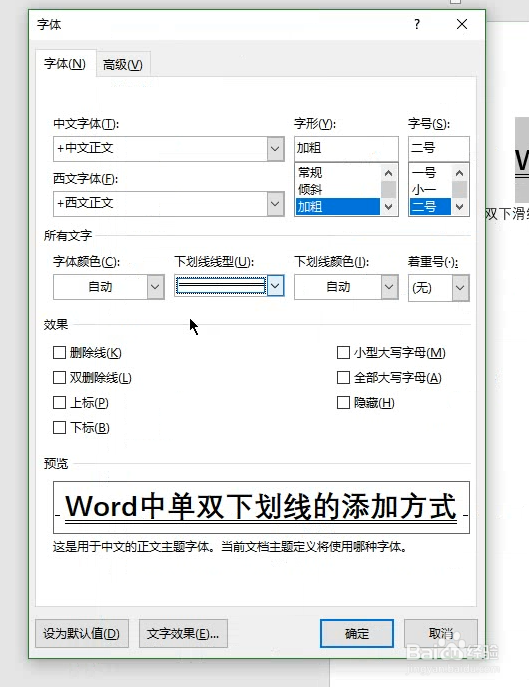The image size is (529, 687).
Task: Select 倾斜 in the 字形 list
Action: (338, 189)
